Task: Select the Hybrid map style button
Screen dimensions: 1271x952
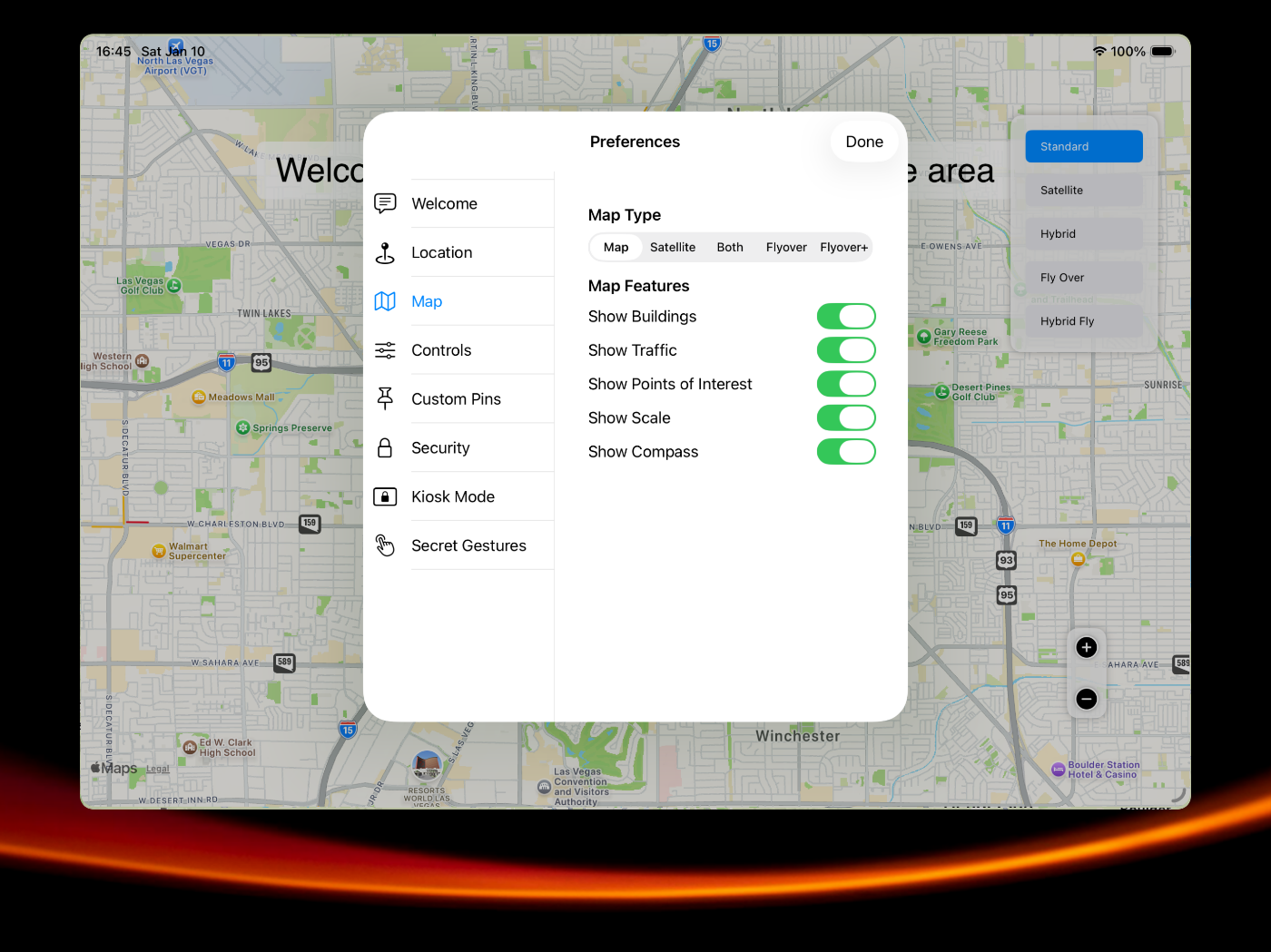Action: coord(1083,234)
